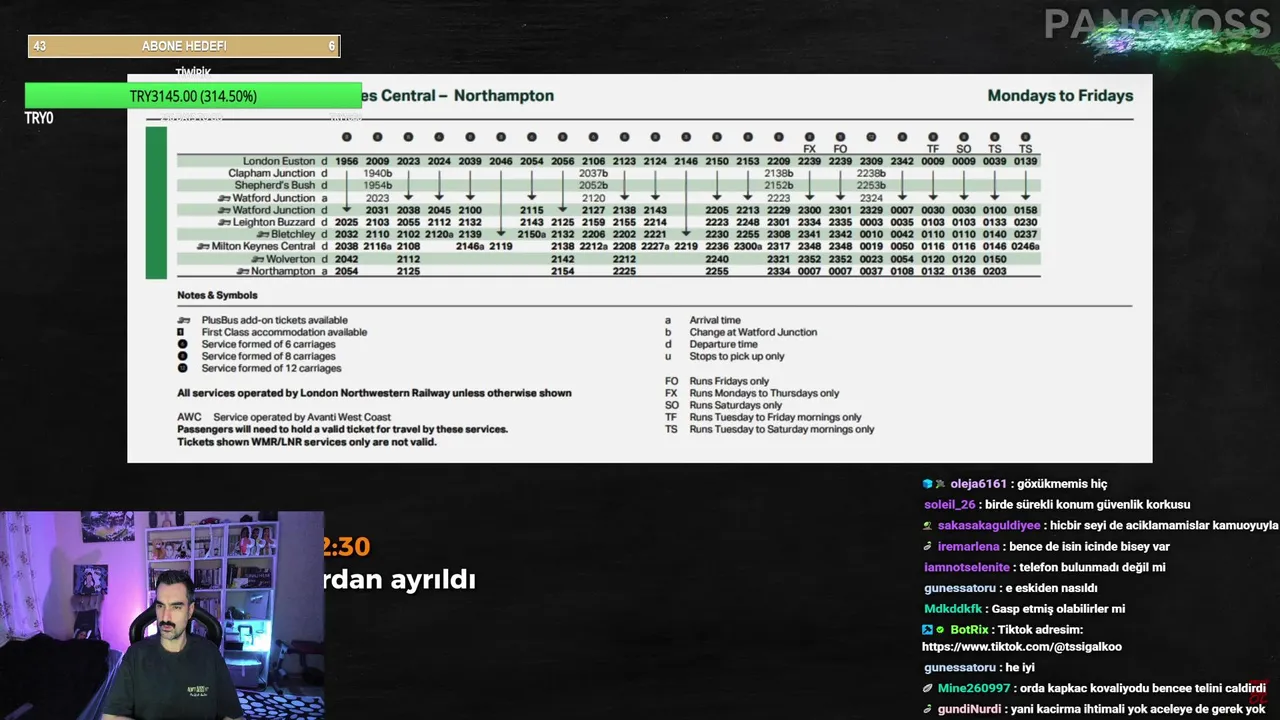Click the 0203 Northampton arrival time
The image size is (1280, 720).
pyautogui.click(x=994, y=271)
